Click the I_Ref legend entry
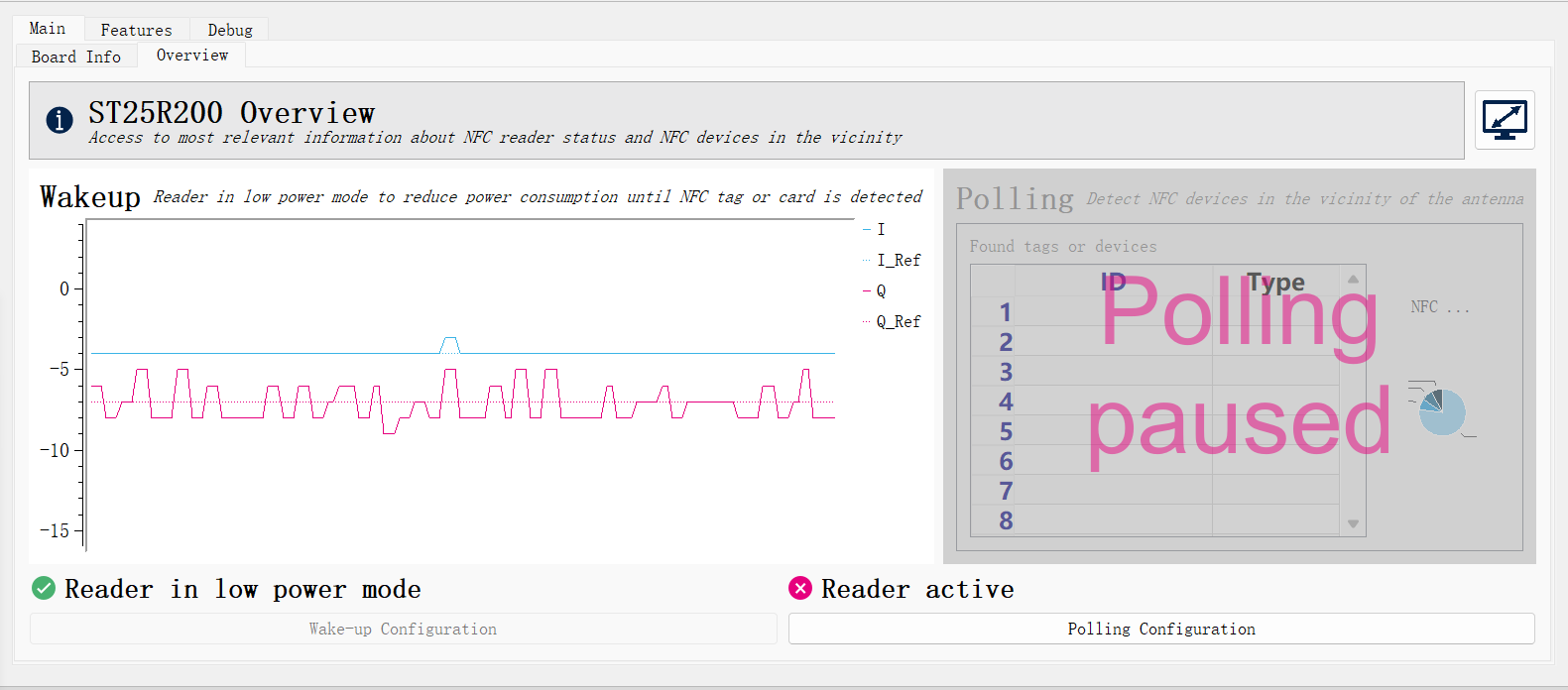 (892, 260)
